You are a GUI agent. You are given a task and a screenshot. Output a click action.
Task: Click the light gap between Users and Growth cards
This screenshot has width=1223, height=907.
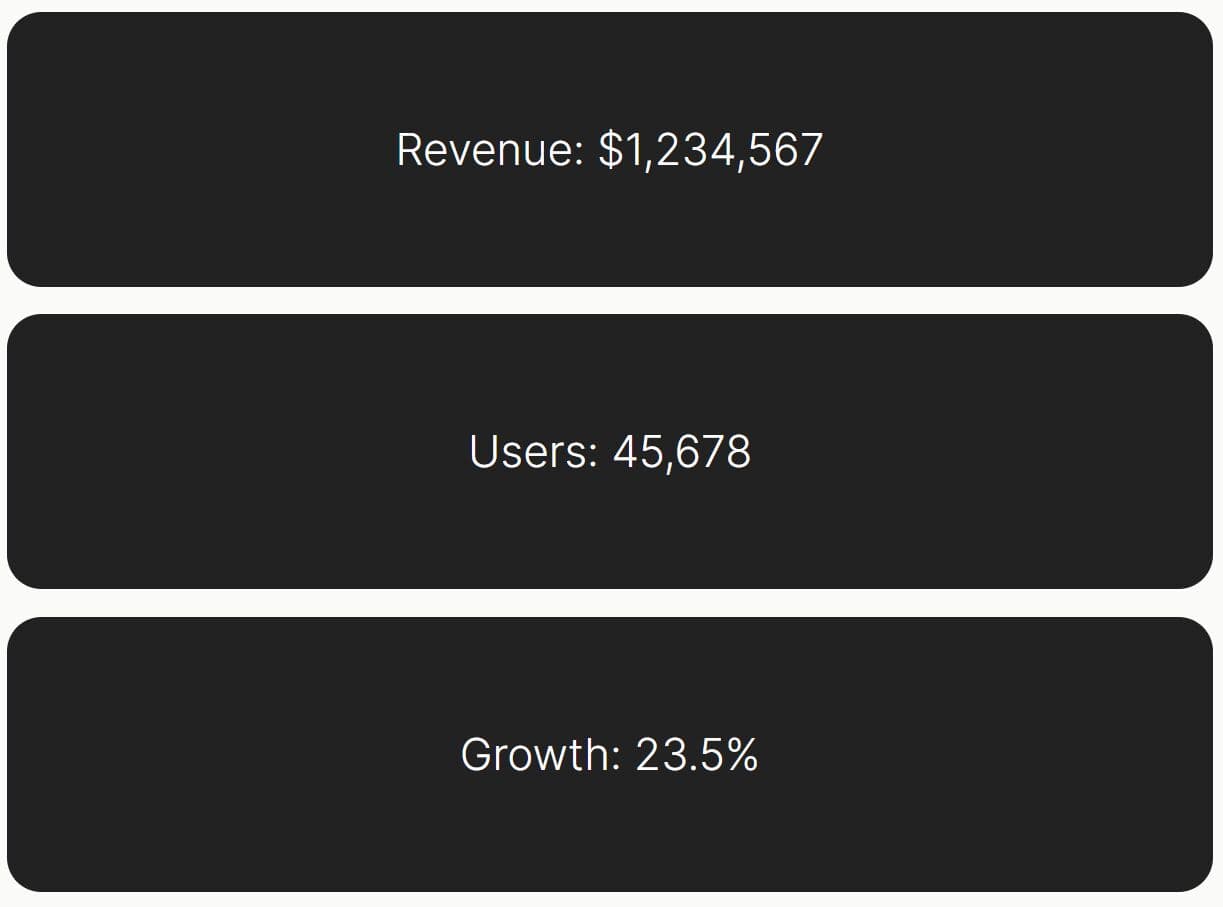pyautogui.click(x=610, y=603)
